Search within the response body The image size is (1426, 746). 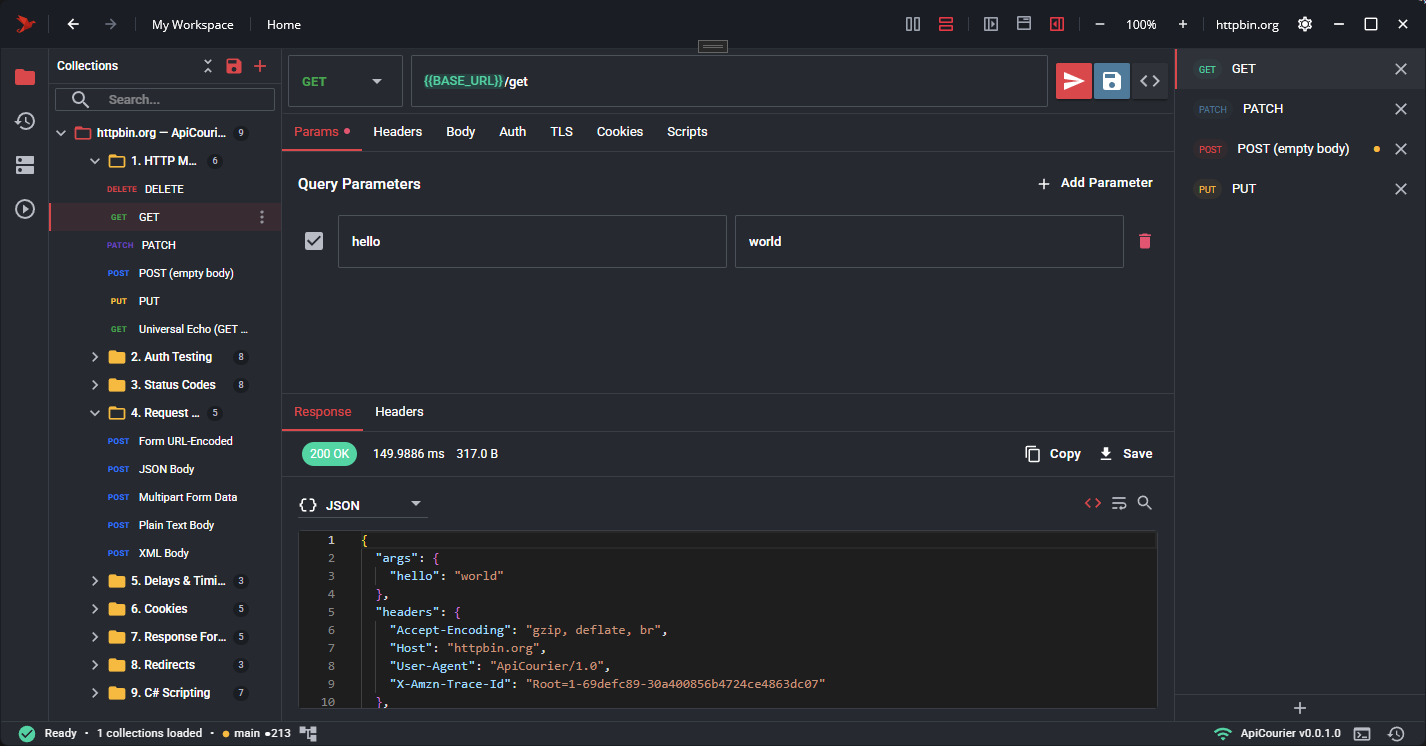pyautogui.click(x=1145, y=503)
